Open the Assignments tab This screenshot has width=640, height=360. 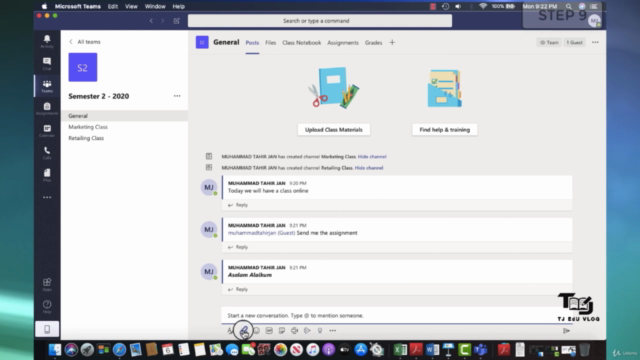coord(343,42)
